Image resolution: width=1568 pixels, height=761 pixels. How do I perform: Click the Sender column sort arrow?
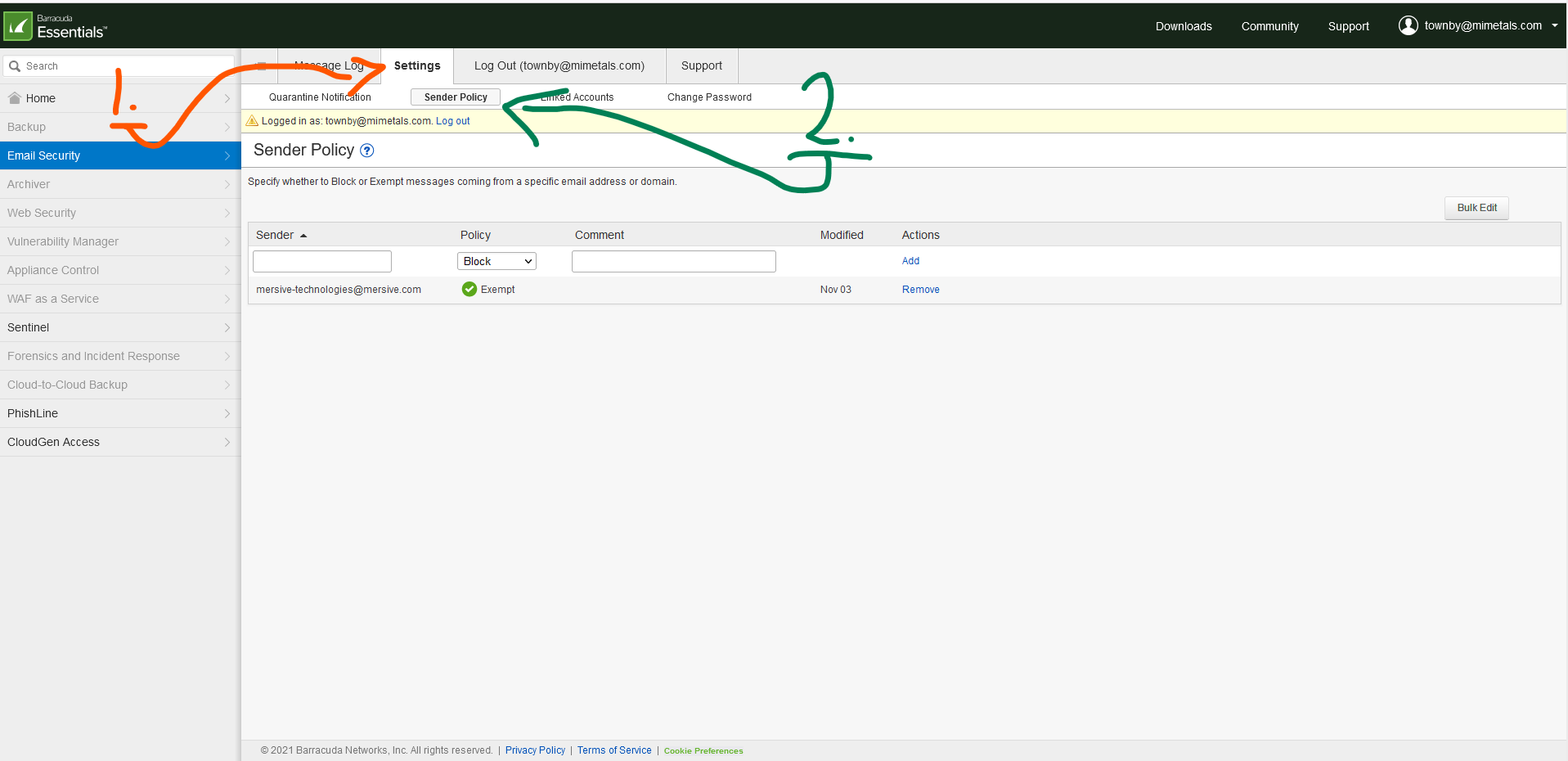303,236
